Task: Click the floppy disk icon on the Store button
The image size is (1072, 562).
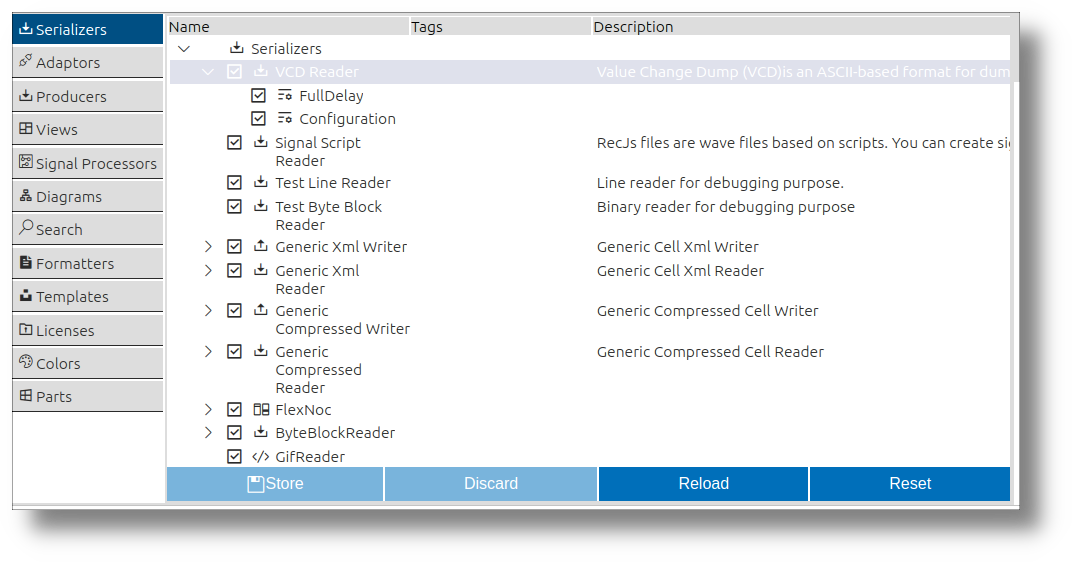Action: coord(255,484)
